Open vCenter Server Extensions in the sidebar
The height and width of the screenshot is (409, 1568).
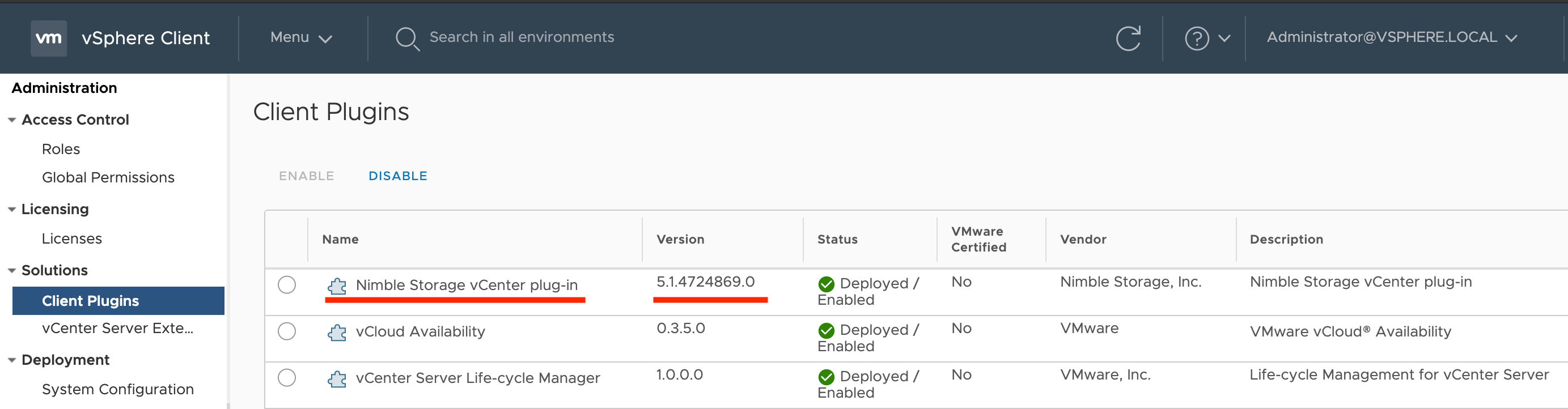coord(117,328)
